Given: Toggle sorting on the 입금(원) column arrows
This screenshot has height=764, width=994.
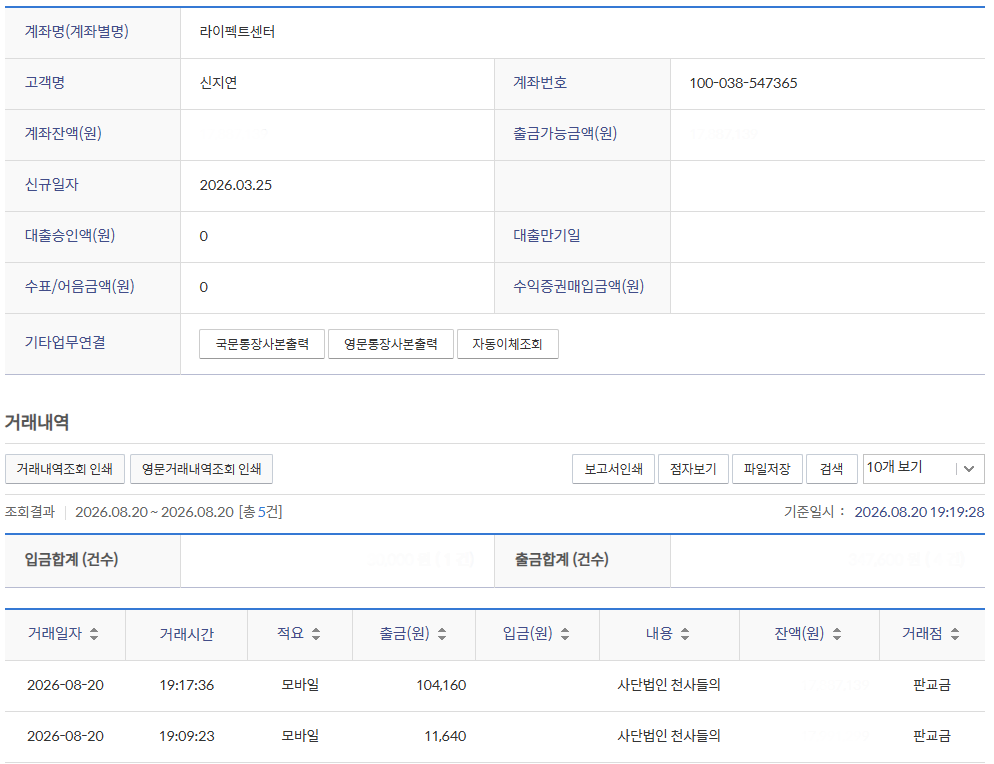Looking at the screenshot, I should tap(565, 633).
